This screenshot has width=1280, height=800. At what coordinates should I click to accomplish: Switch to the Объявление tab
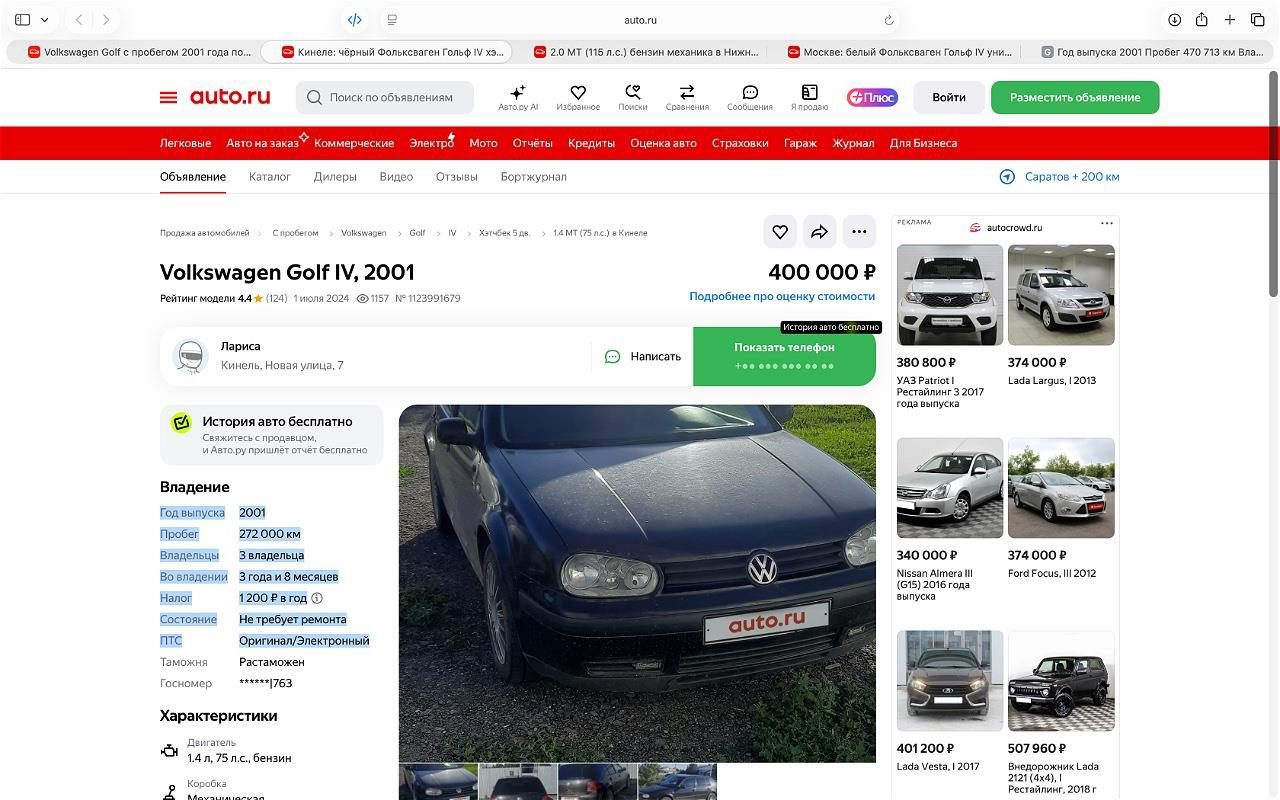click(x=193, y=177)
